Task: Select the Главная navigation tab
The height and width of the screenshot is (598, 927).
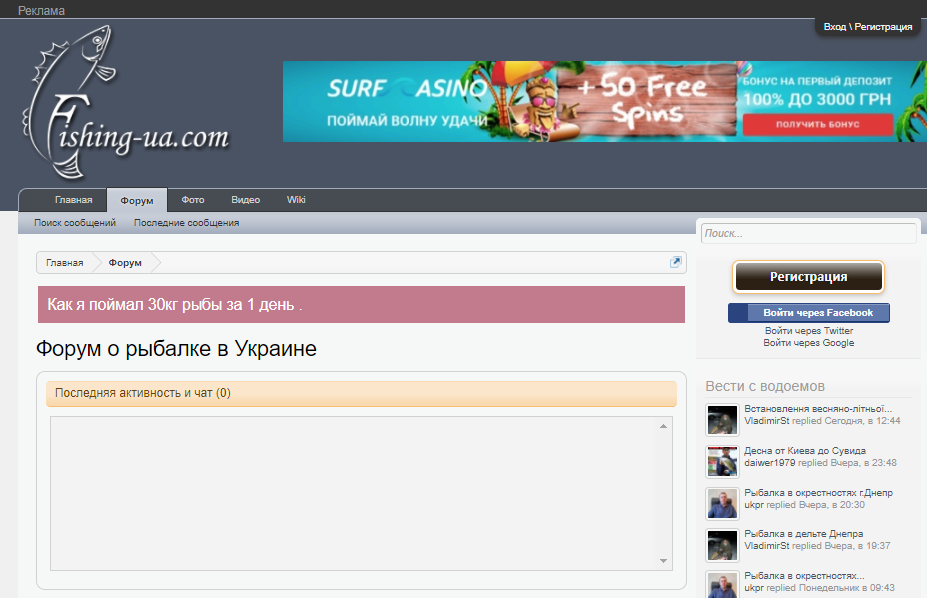Action: [73, 200]
